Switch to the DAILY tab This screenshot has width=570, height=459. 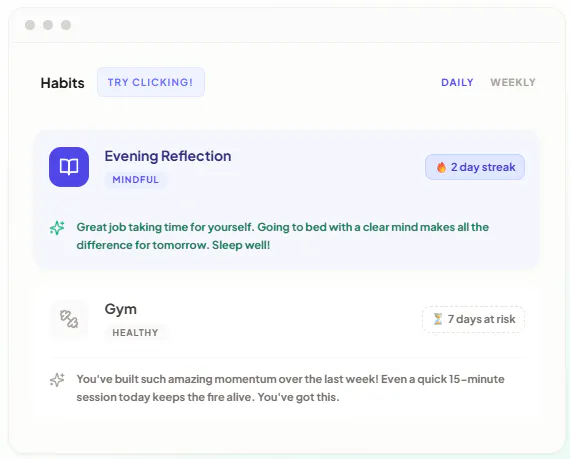(457, 82)
